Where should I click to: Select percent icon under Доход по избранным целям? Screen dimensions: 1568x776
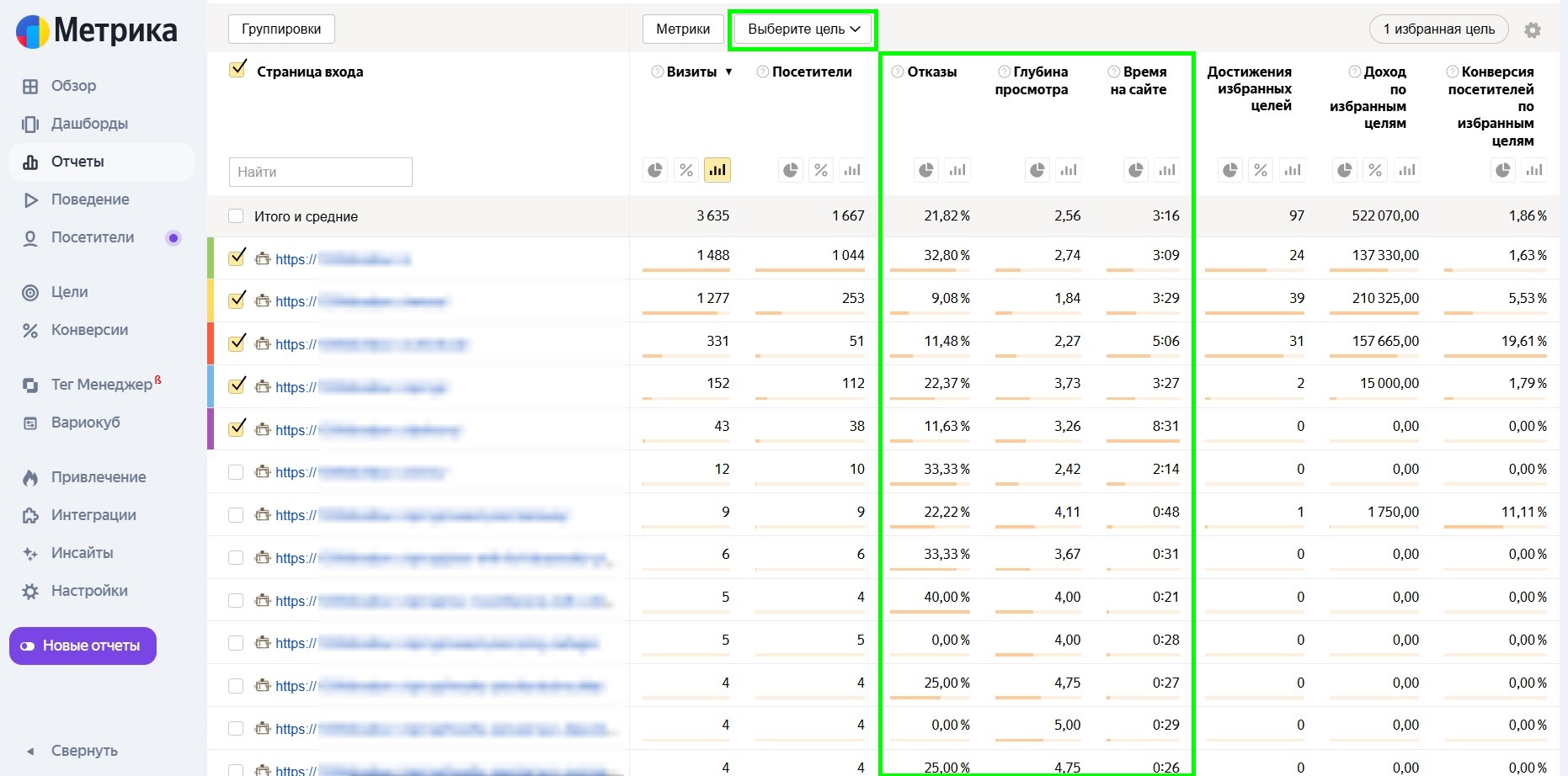(1375, 171)
